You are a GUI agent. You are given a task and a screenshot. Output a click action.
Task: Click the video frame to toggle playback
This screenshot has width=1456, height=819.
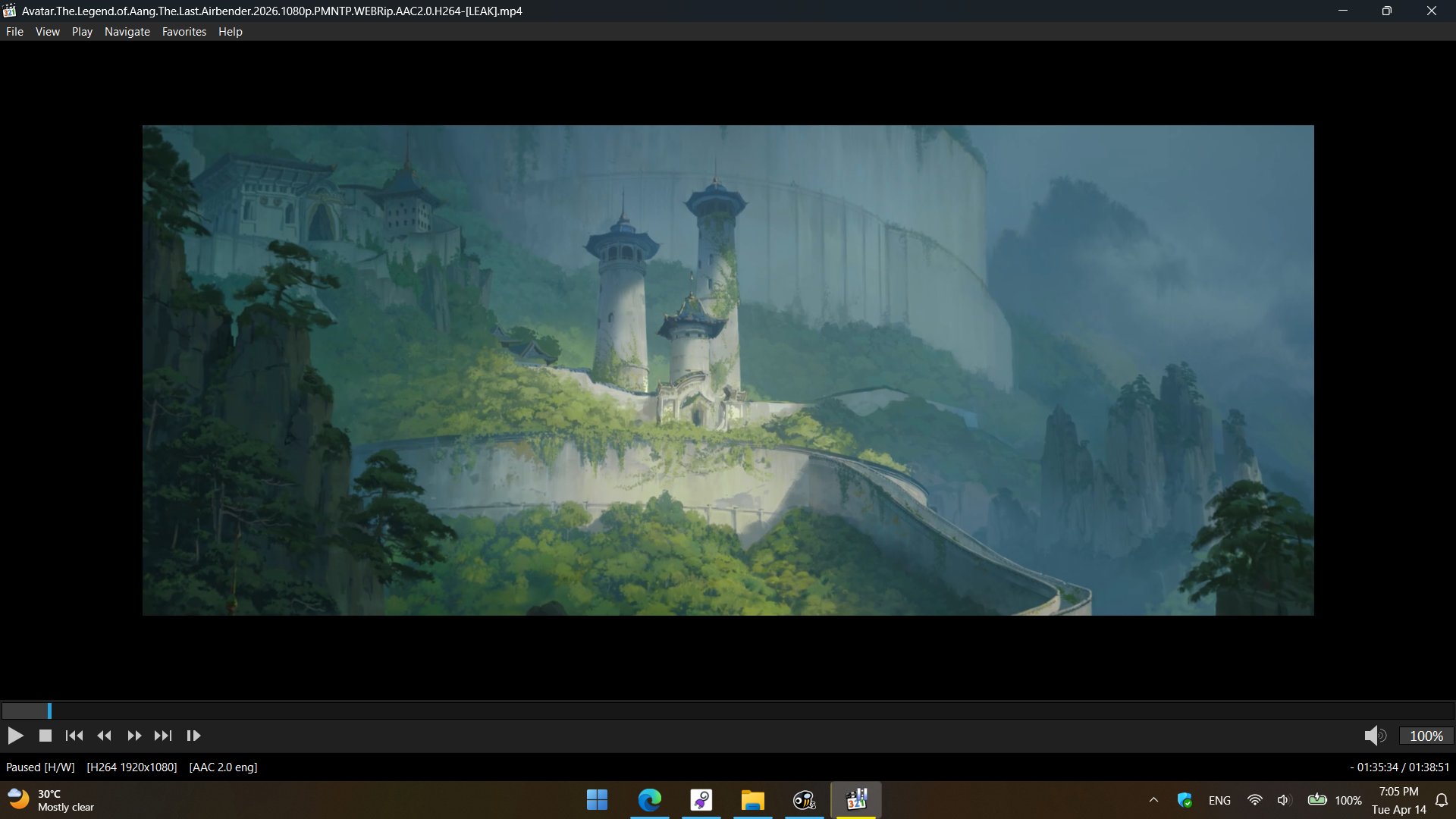tap(728, 370)
